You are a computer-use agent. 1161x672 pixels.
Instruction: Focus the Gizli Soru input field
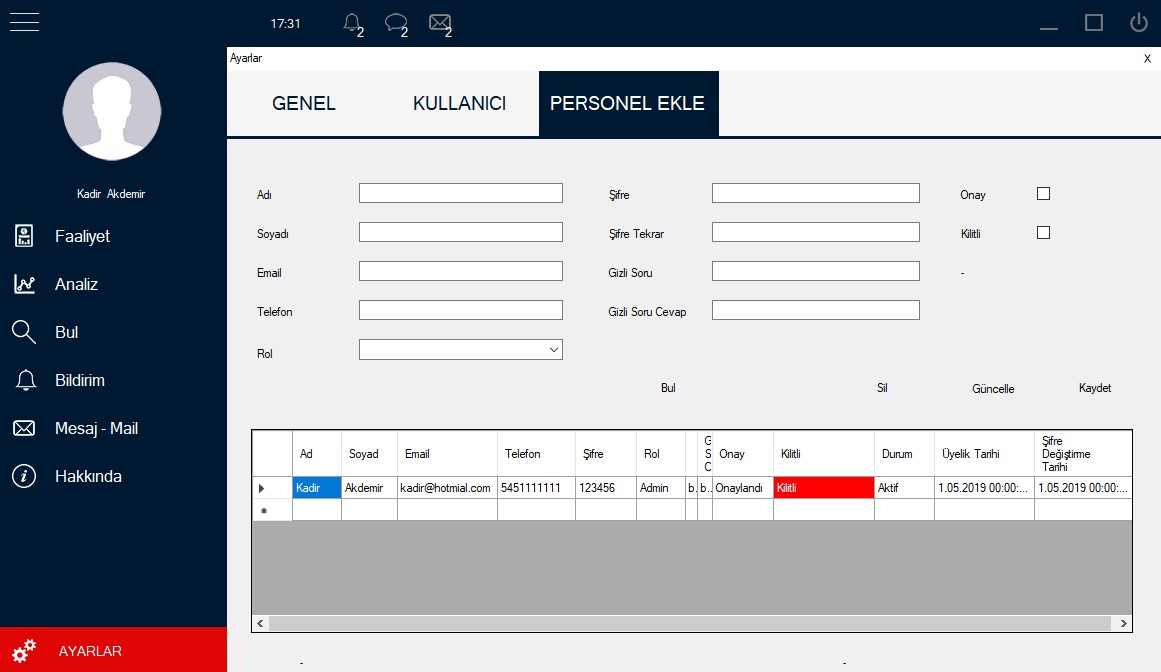(816, 271)
